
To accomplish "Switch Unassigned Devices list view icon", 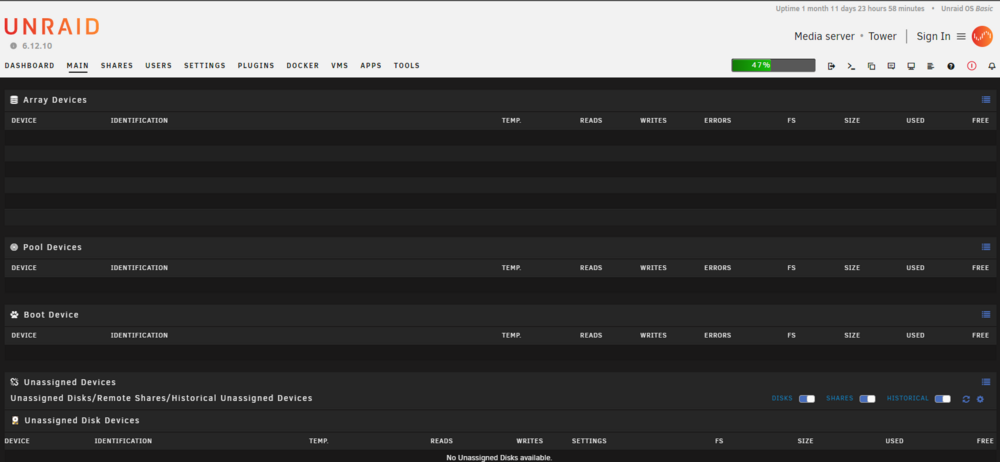I will coord(986,382).
